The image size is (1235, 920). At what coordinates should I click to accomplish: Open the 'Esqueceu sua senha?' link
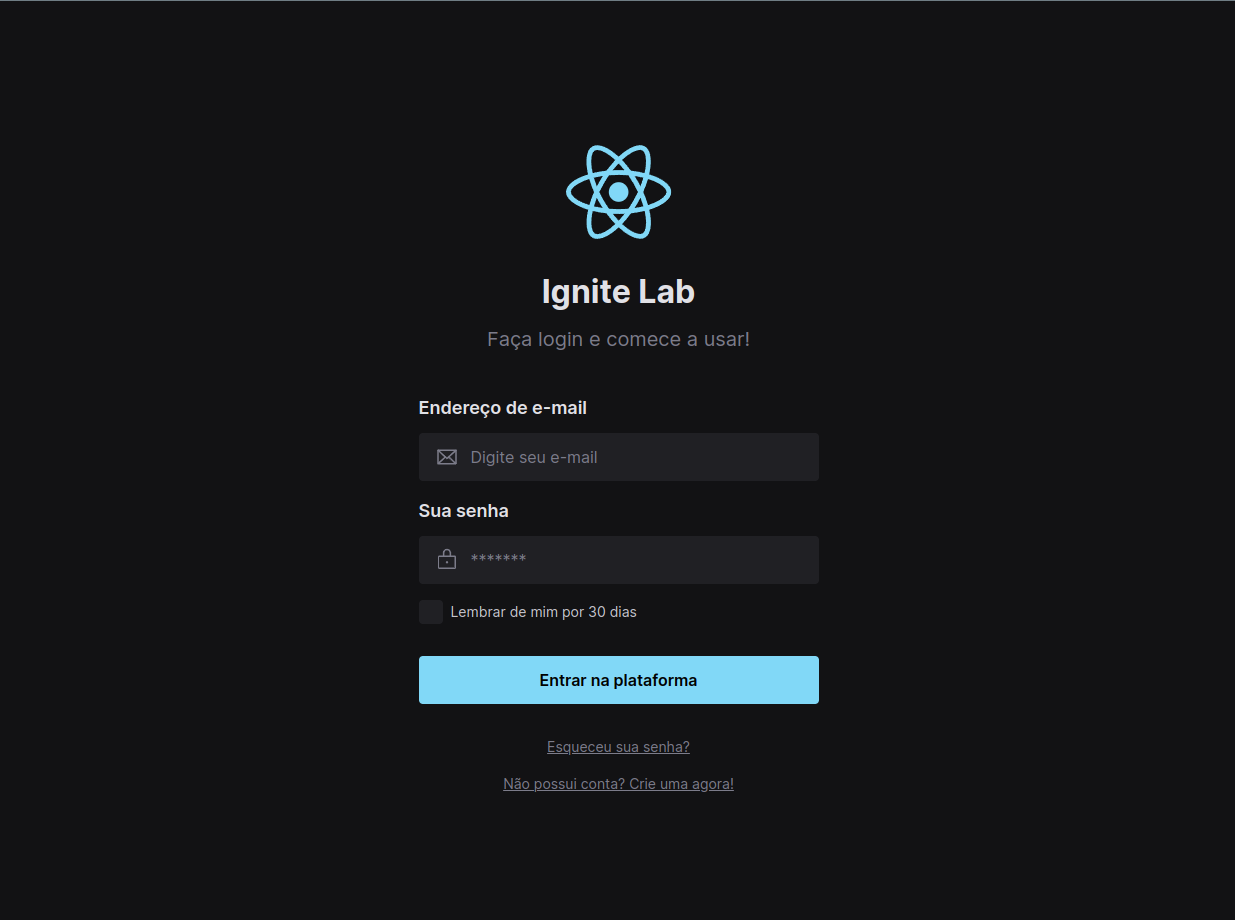[x=618, y=747]
